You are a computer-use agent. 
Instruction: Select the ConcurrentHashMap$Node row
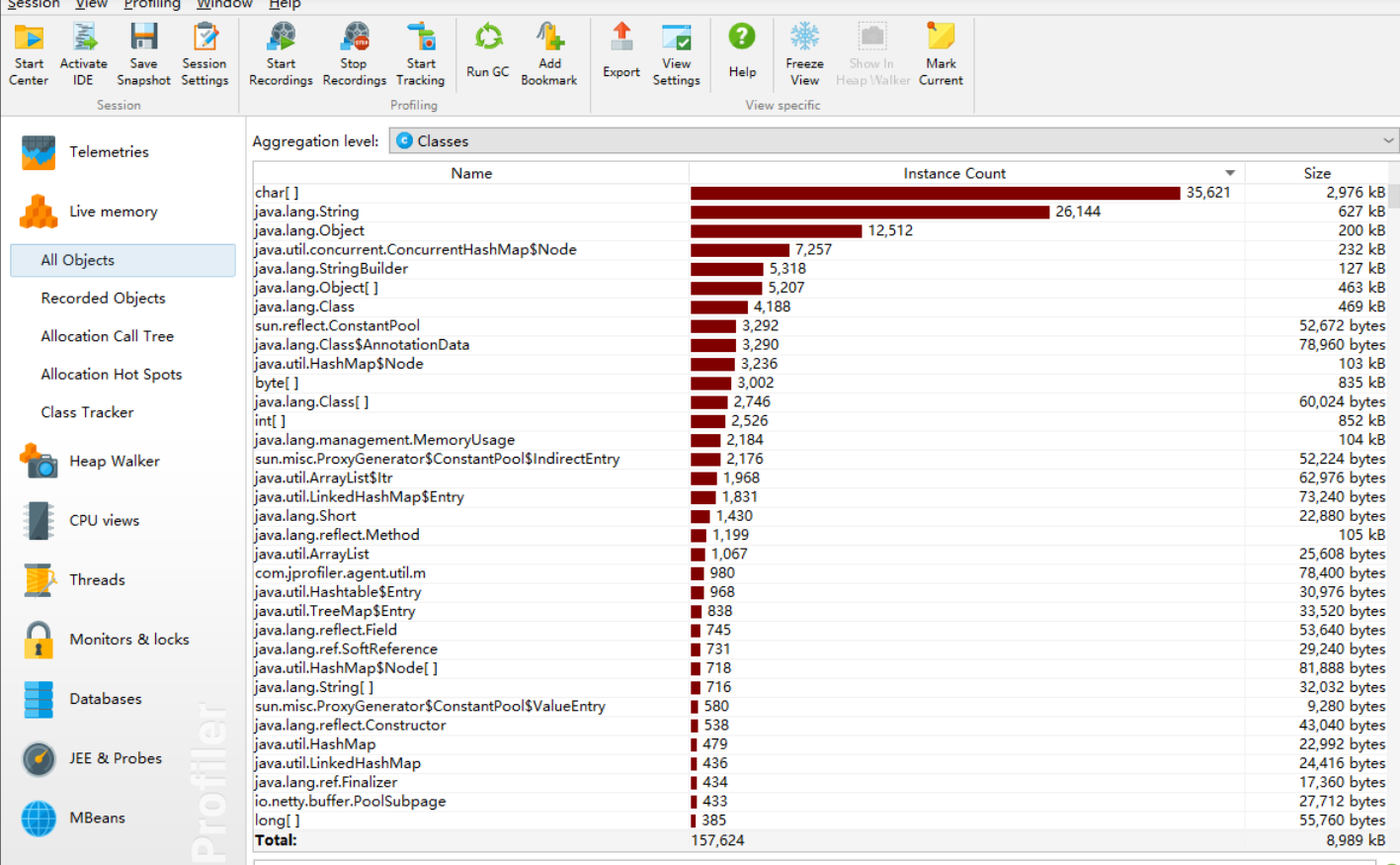coord(821,250)
